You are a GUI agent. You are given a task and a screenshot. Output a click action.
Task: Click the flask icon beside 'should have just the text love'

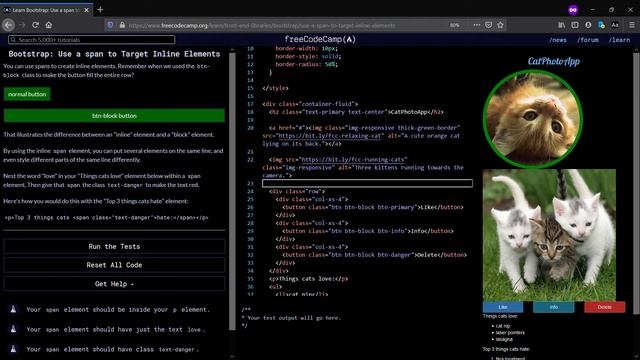[x=13, y=329]
